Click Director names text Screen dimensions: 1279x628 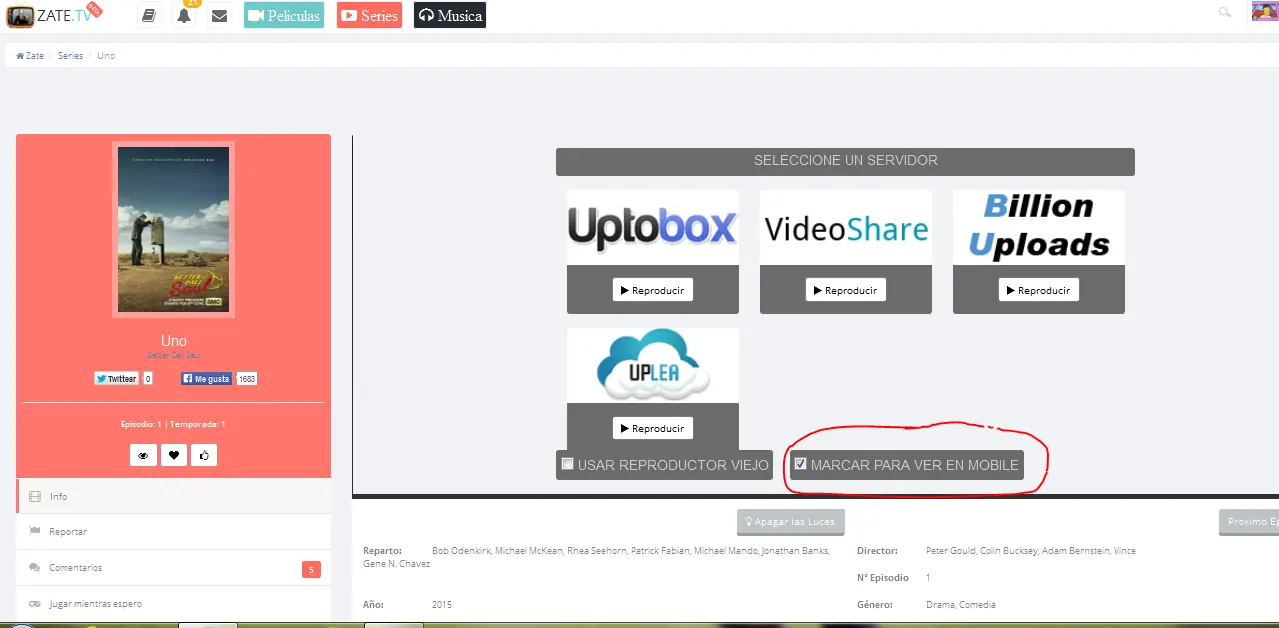coord(1031,551)
